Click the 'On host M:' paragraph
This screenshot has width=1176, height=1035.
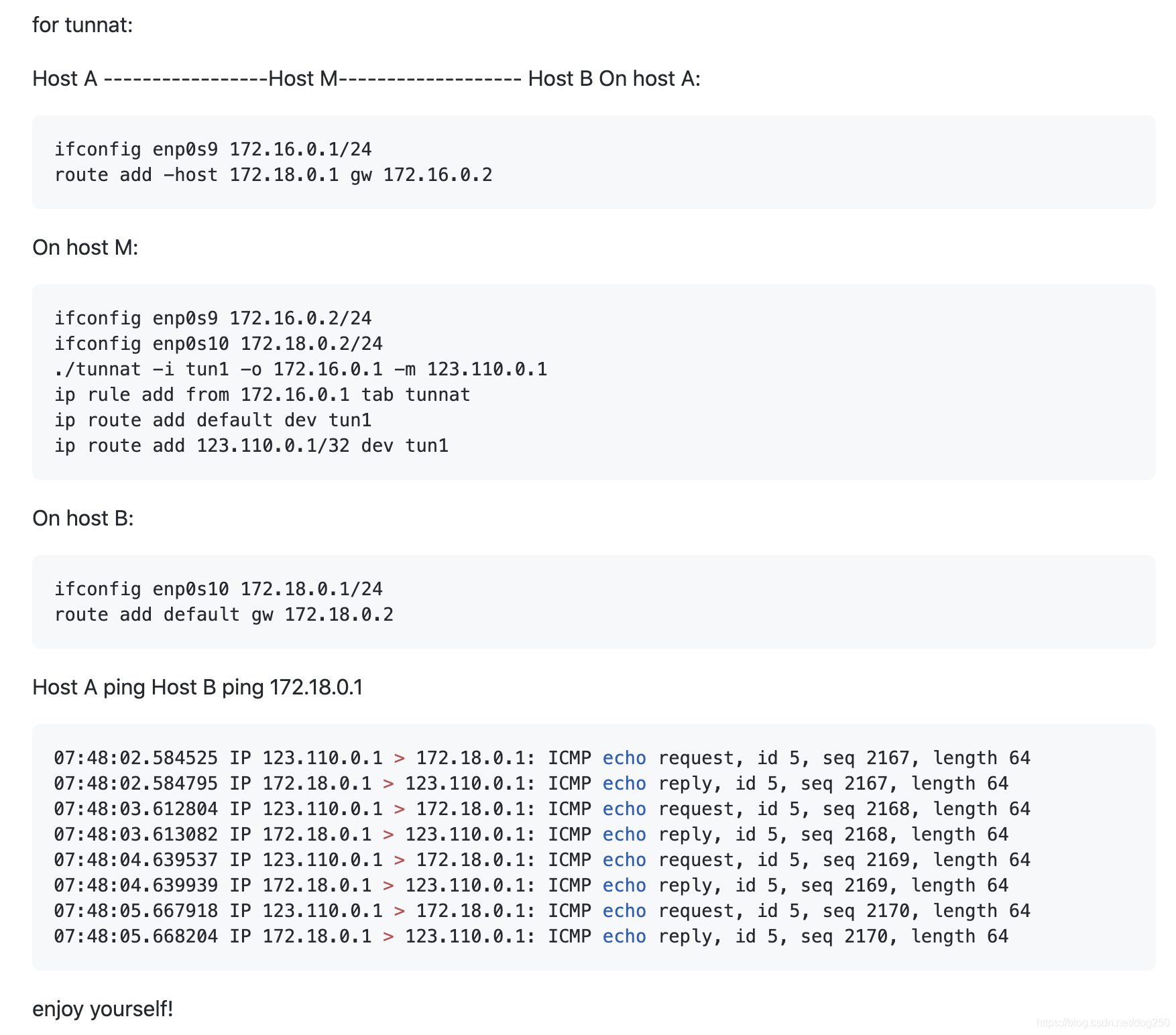(x=85, y=247)
